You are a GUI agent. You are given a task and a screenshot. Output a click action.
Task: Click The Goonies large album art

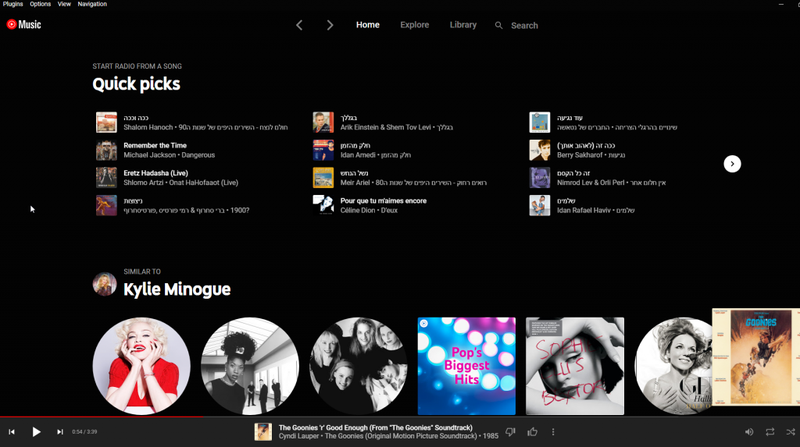click(x=756, y=357)
